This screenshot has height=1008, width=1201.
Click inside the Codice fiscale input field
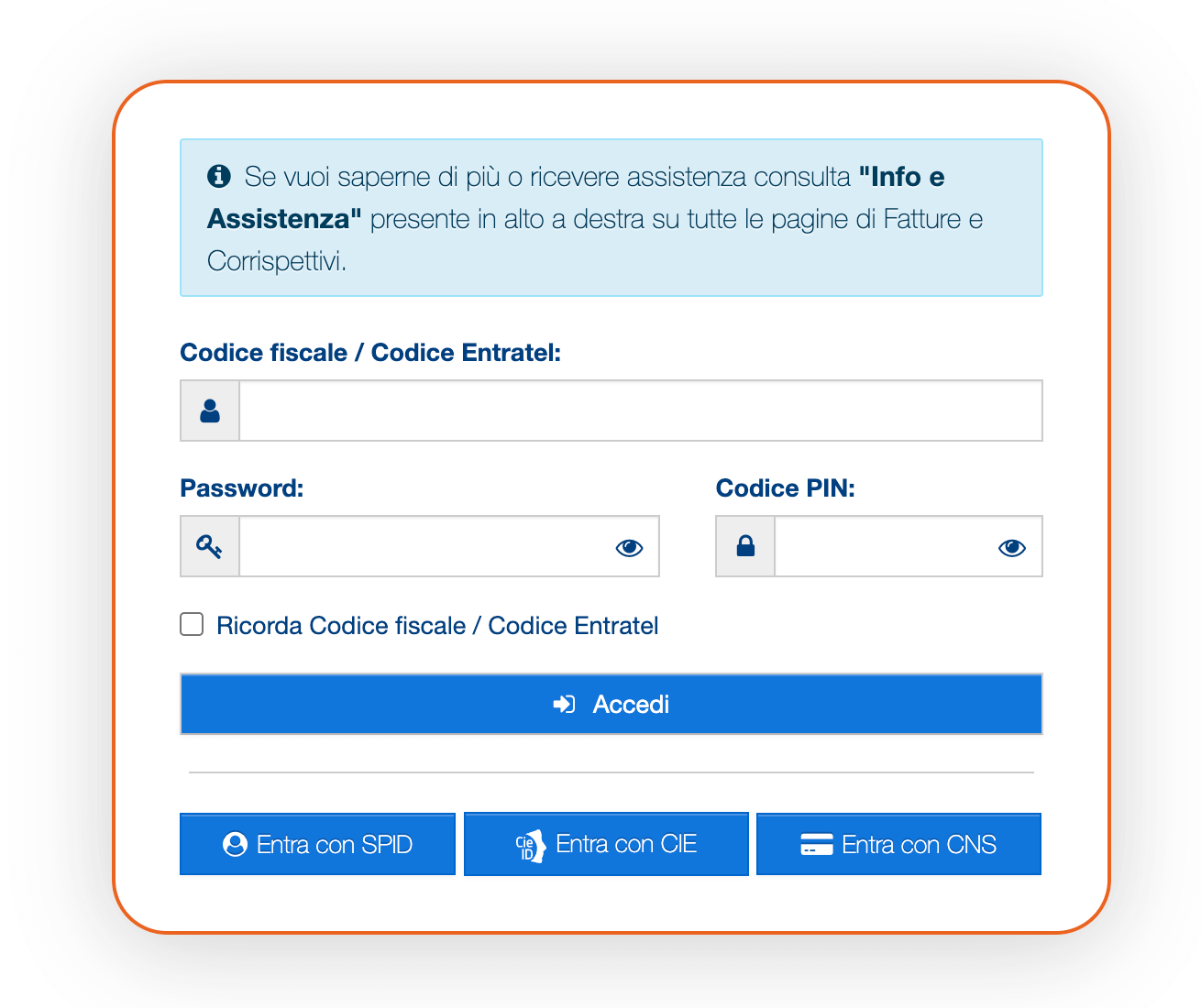(x=640, y=410)
